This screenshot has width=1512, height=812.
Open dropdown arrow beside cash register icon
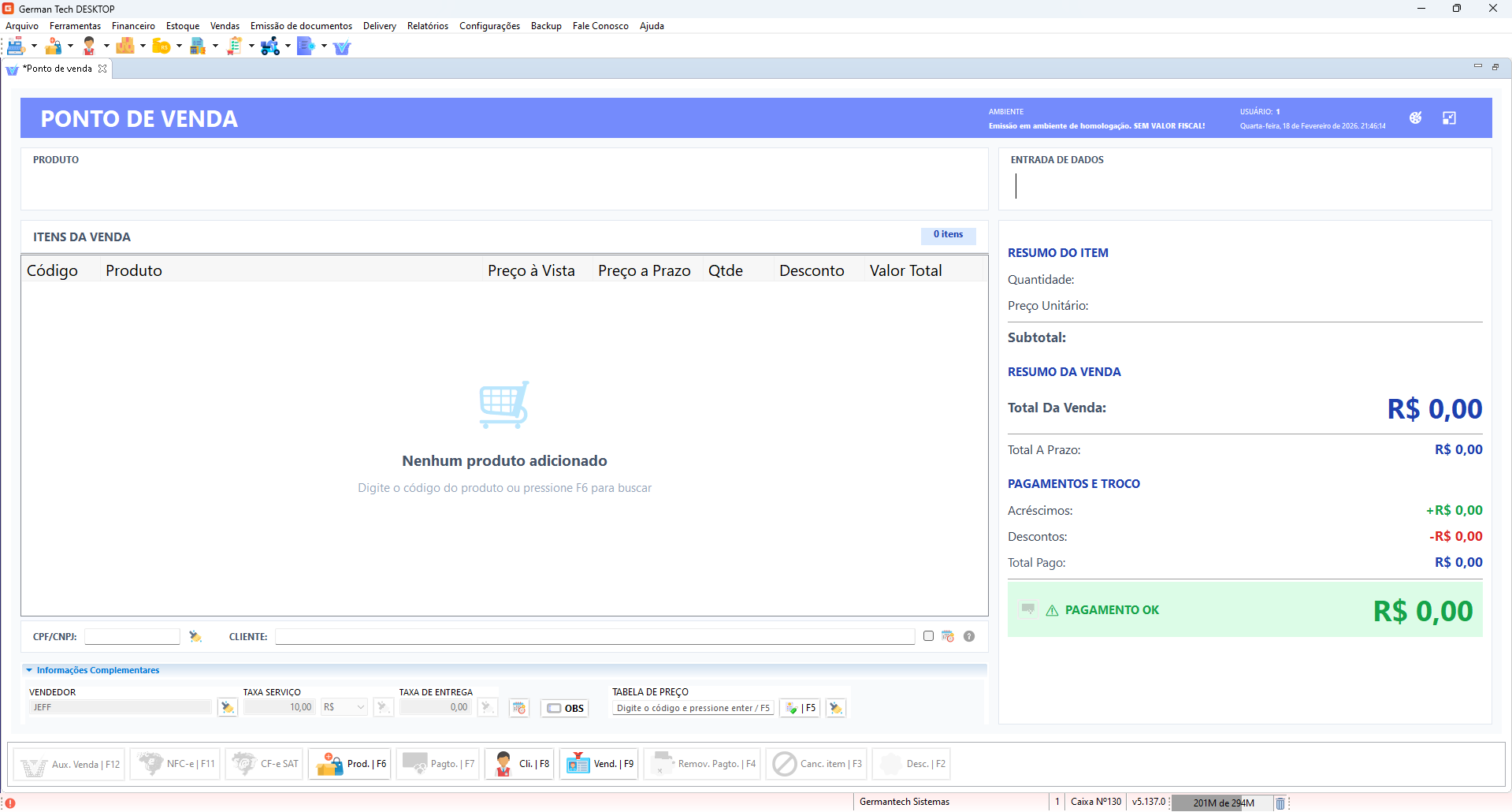[34, 47]
